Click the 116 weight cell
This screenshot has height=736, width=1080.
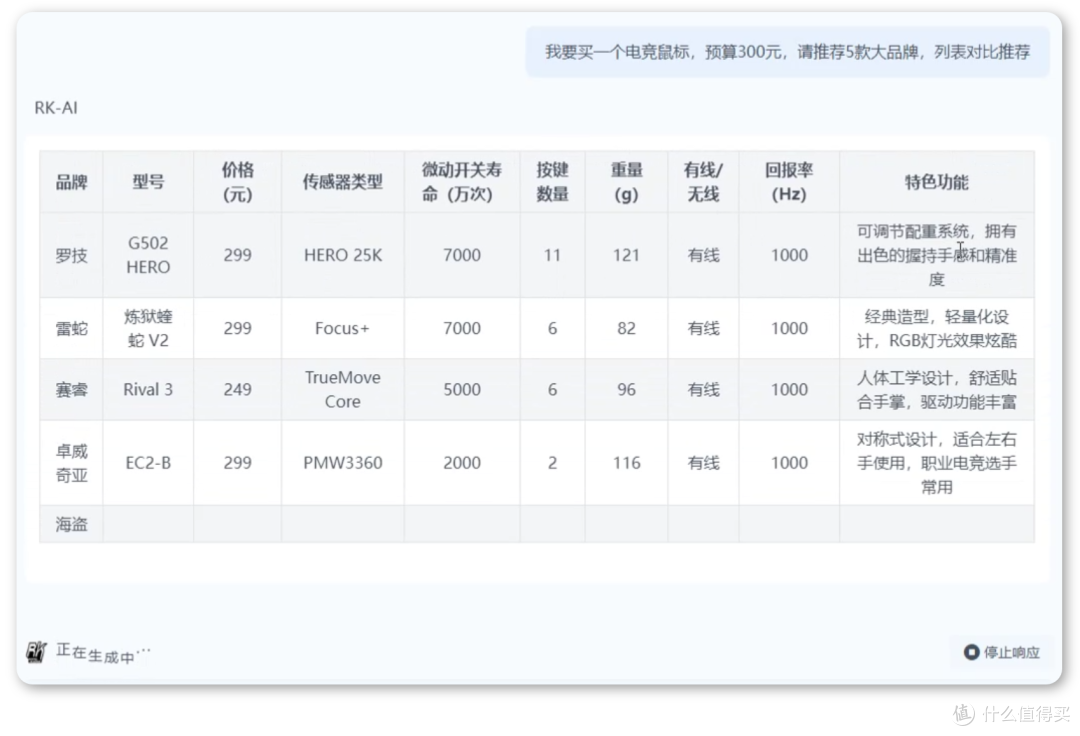click(x=626, y=463)
